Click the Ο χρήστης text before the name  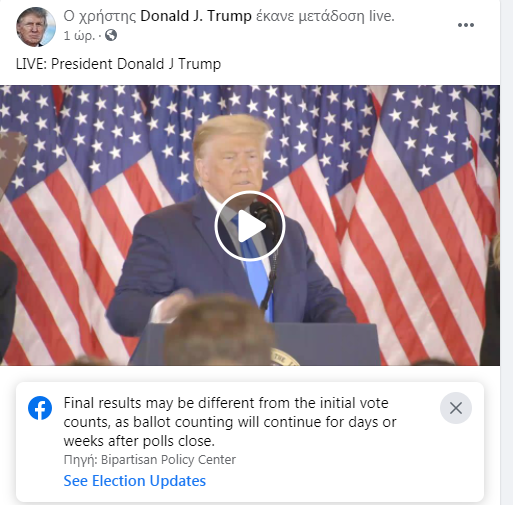100,16
